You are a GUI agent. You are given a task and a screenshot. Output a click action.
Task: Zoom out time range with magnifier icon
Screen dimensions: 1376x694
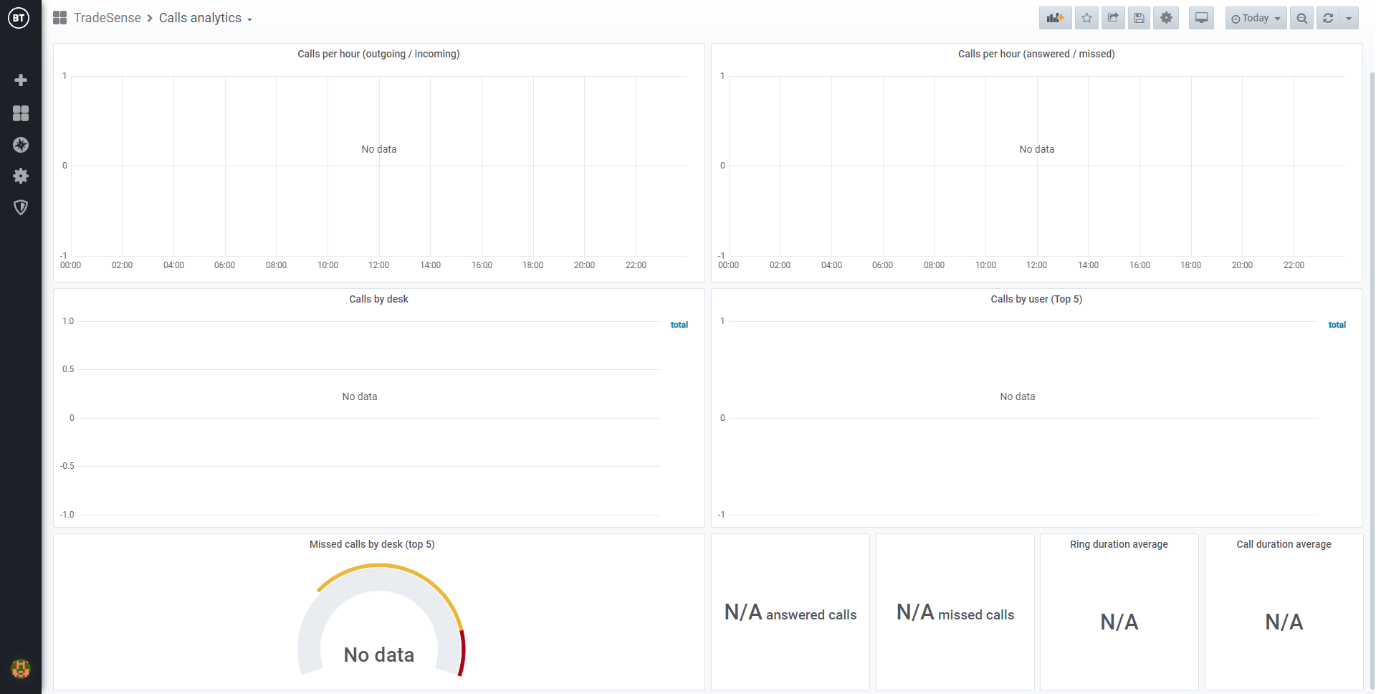tap(1301, 18)
